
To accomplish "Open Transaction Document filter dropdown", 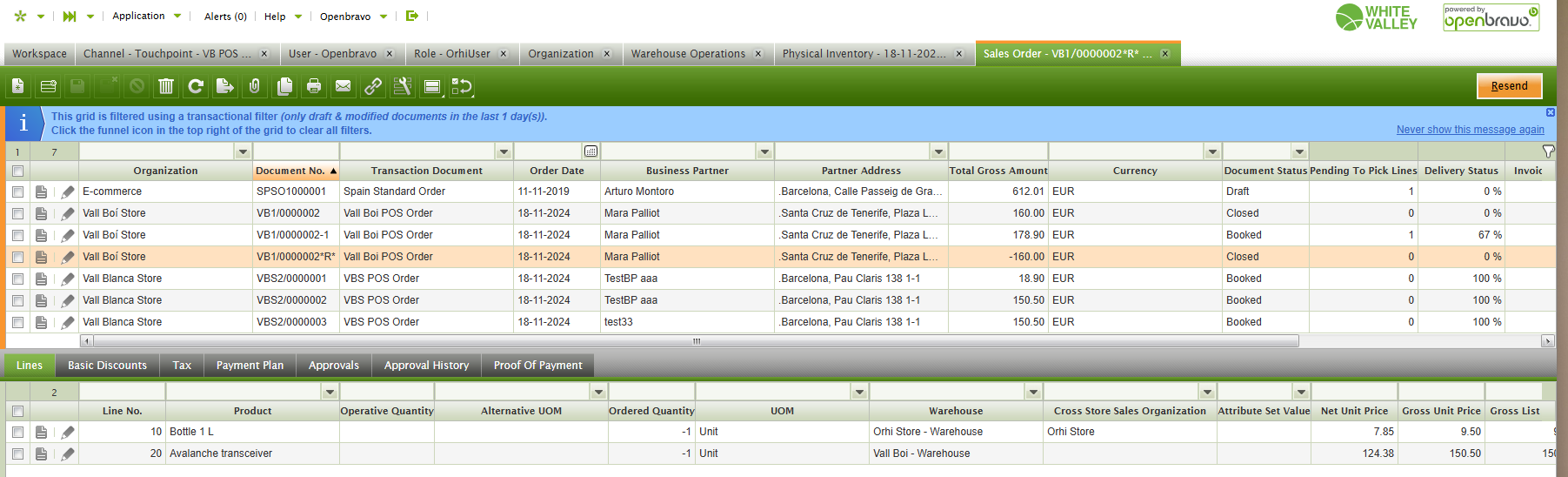I will pos(504,151).
